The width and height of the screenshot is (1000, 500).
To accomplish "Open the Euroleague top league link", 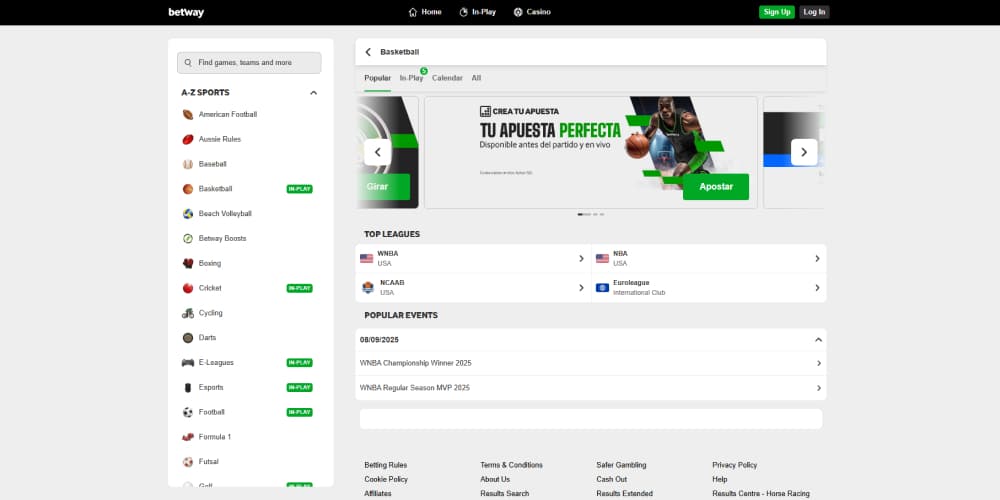I will point(709,288).
